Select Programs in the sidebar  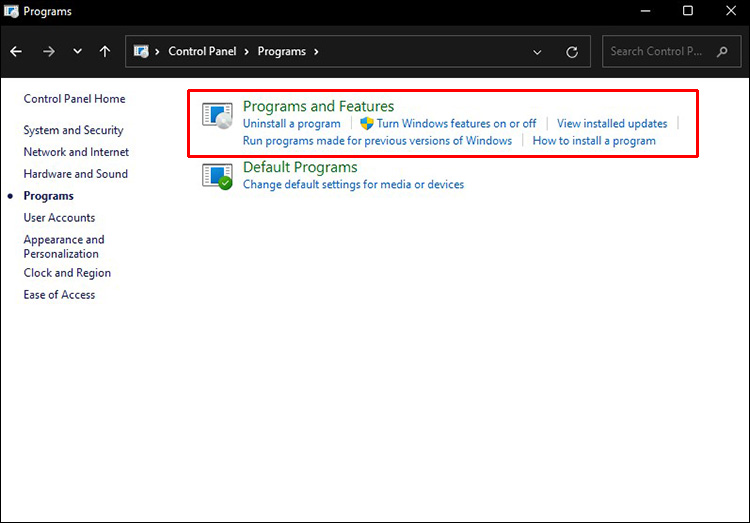click(x=48, y=196)
